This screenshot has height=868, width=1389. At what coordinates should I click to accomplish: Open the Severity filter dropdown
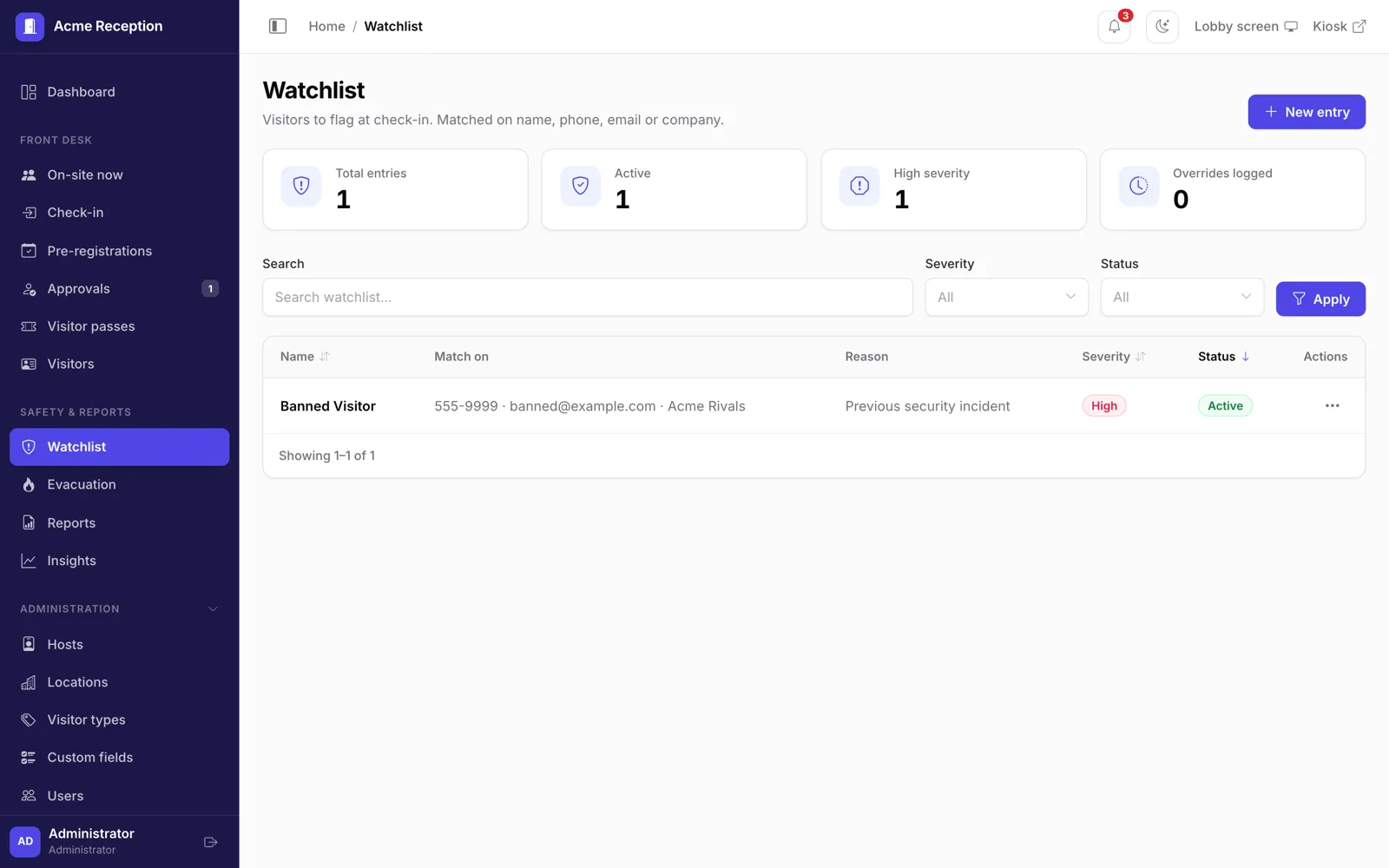coord(1006,297)
